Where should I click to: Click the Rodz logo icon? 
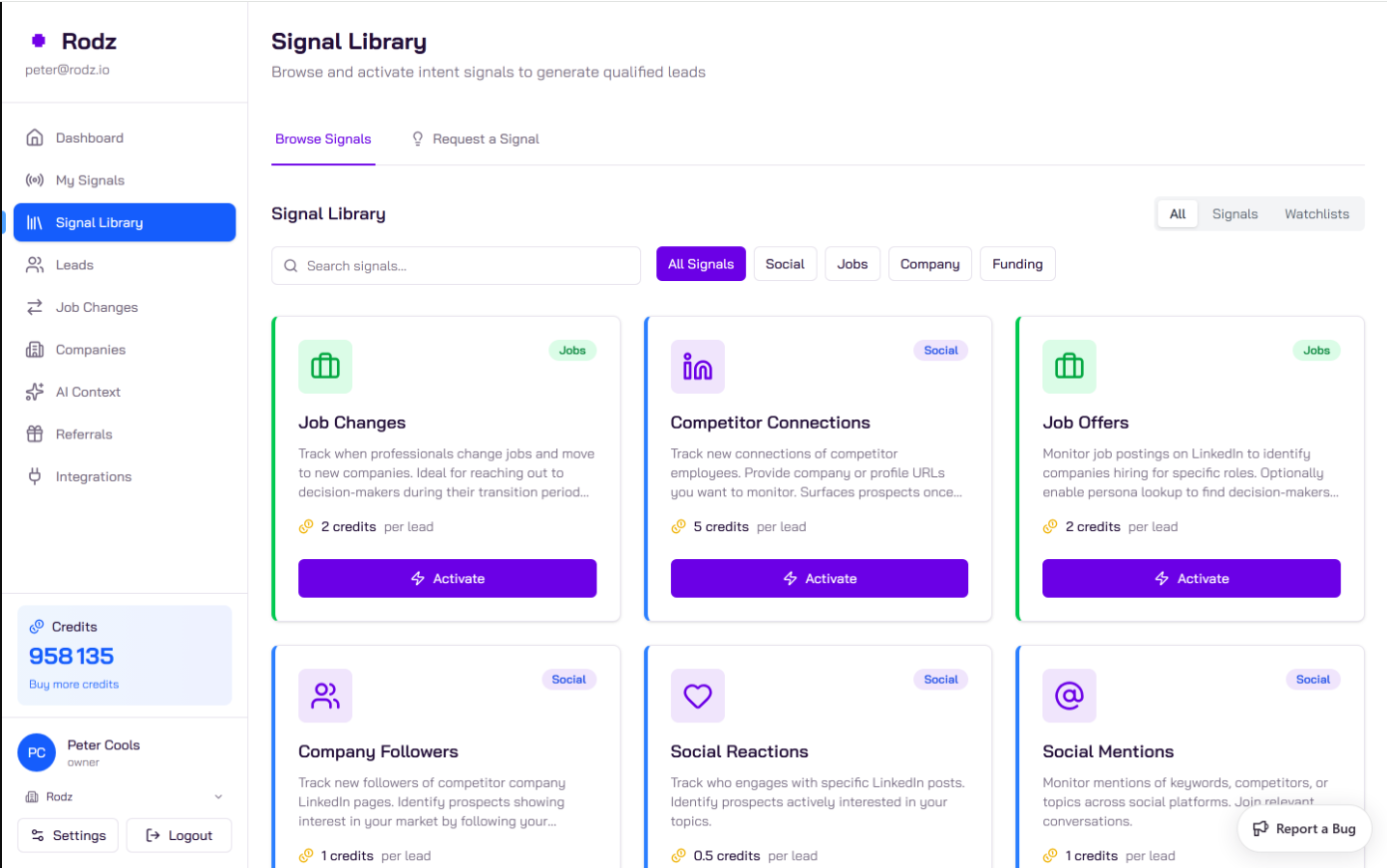(39, 41)
